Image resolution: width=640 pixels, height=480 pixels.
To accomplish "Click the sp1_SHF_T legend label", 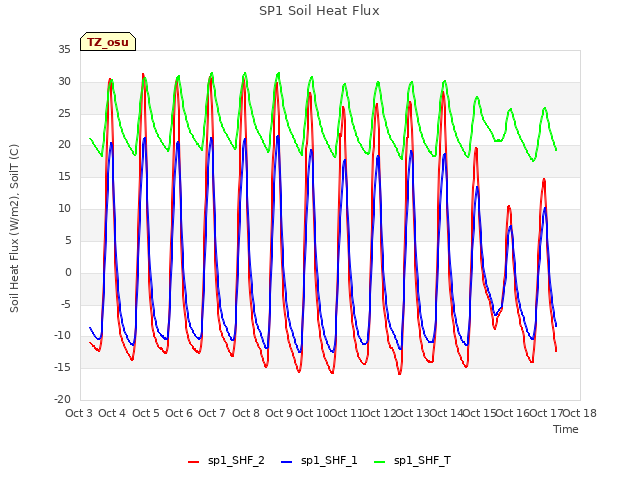I will coord(422,461).
